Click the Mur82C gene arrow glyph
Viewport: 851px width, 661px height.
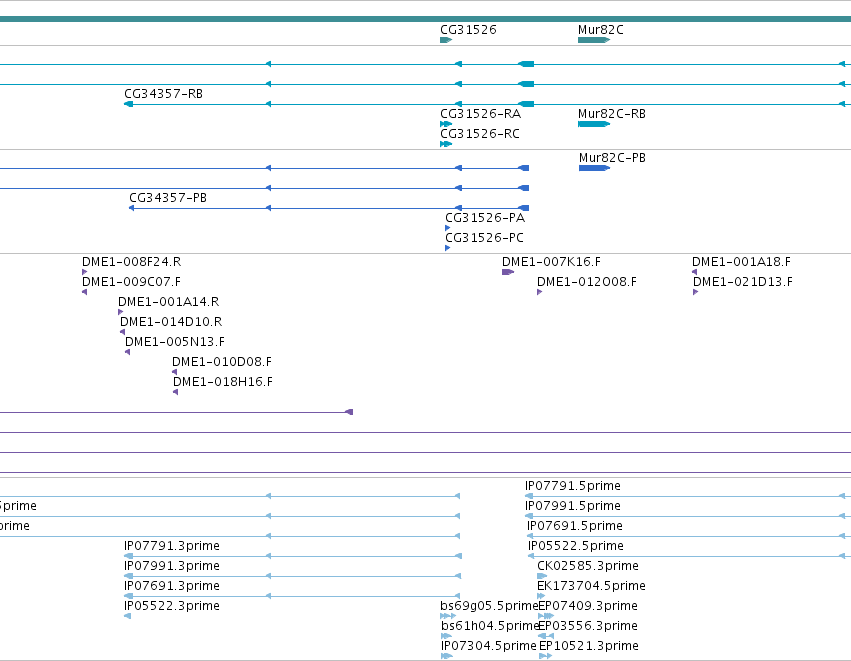tap(594, 40)
